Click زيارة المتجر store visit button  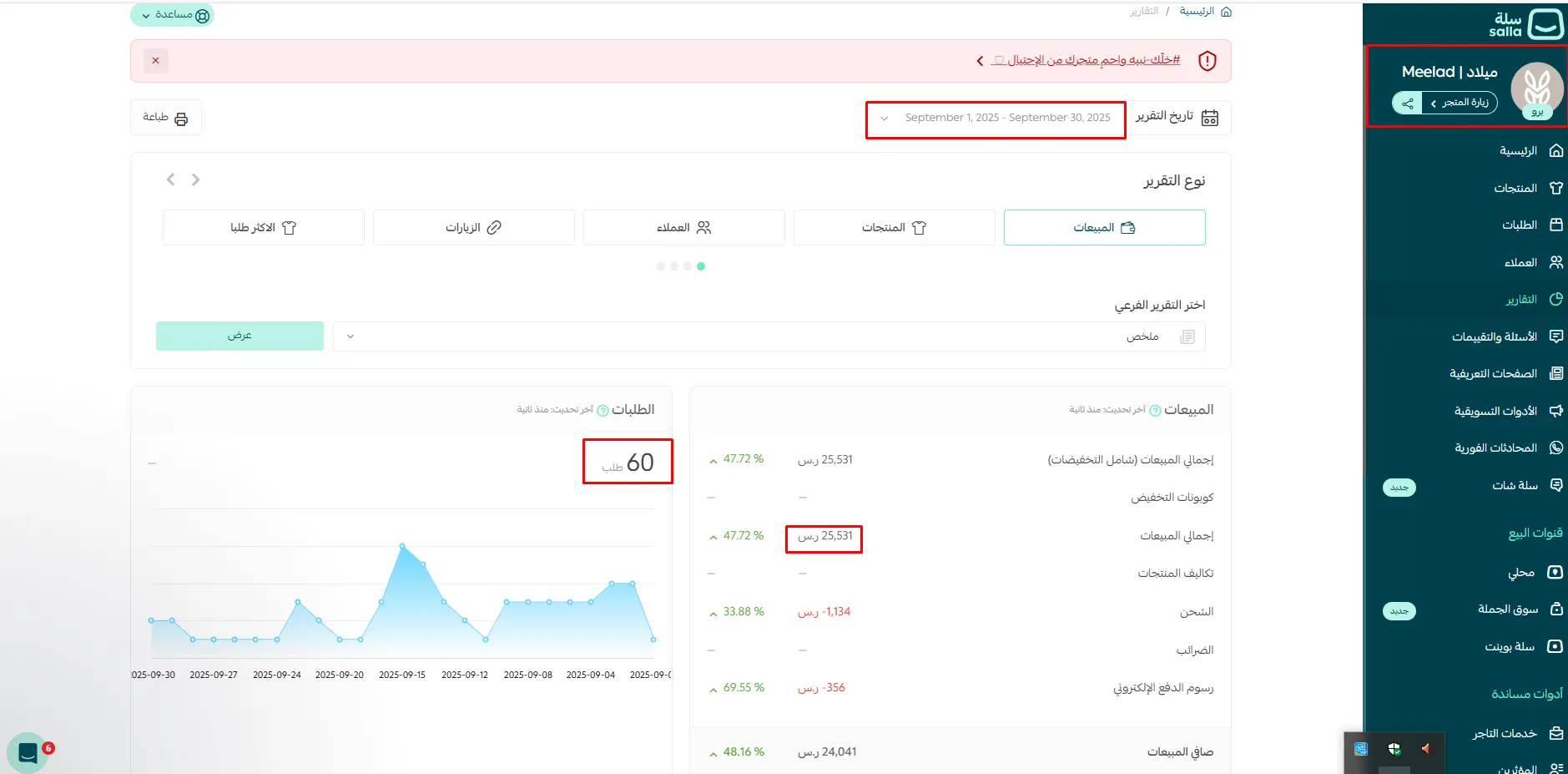(1460, 103)
